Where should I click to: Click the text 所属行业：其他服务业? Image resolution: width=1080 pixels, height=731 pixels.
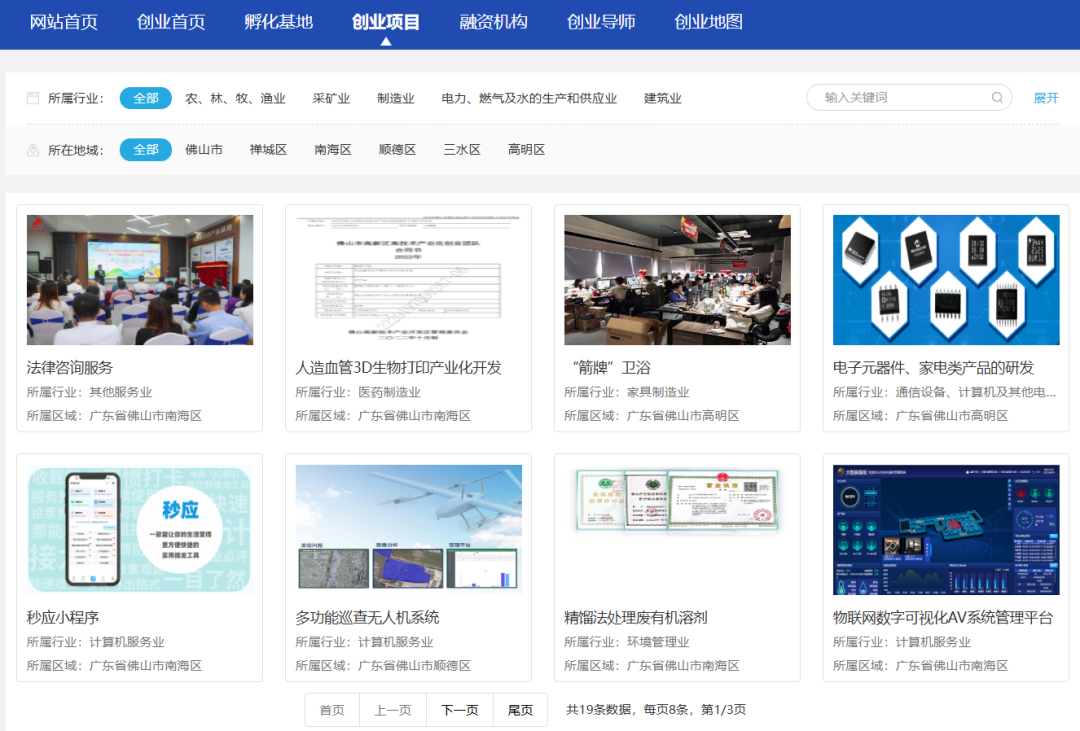tap(89, 392)
